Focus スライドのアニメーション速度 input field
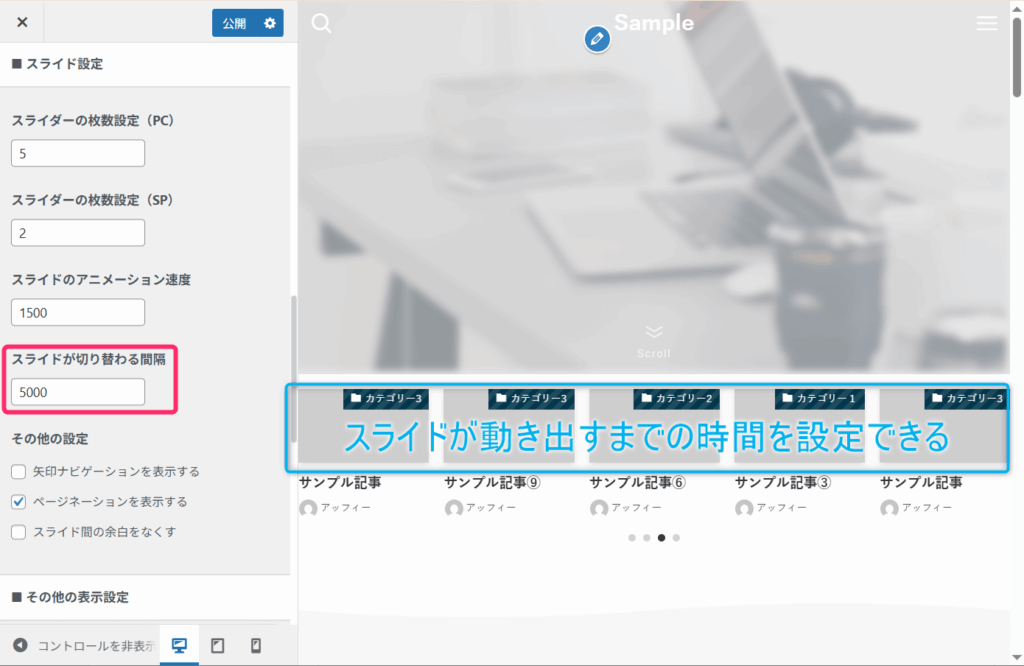This screenshot has width=1024, height=666. (78, 313)
